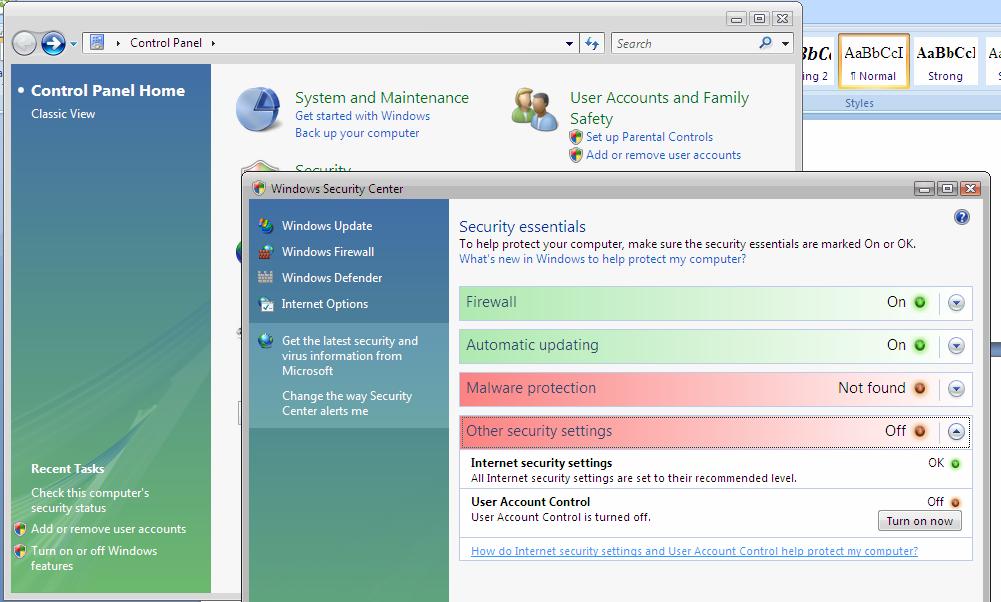Screen dimensions: 1001x602
Task: Click shield icon by Turn on or off Windows features
Action: pos(20,551)
